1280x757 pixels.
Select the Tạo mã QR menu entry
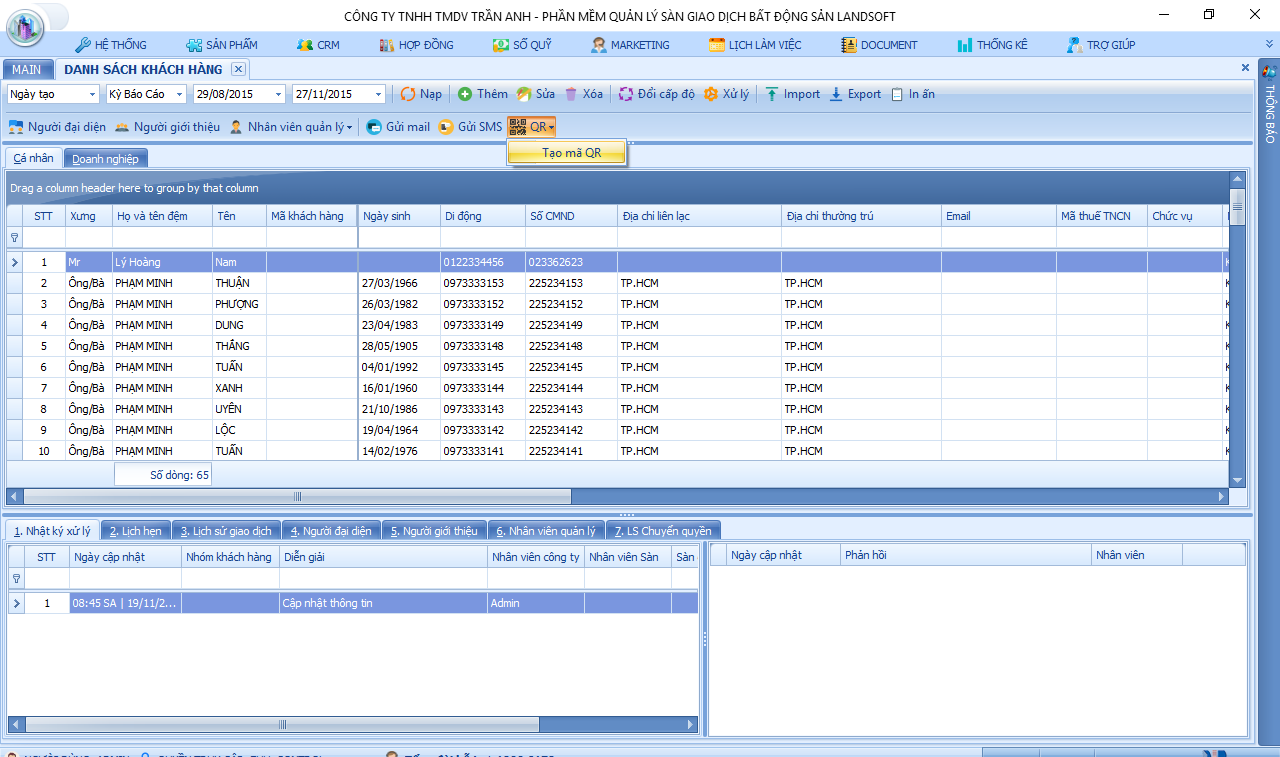point(567,153)
